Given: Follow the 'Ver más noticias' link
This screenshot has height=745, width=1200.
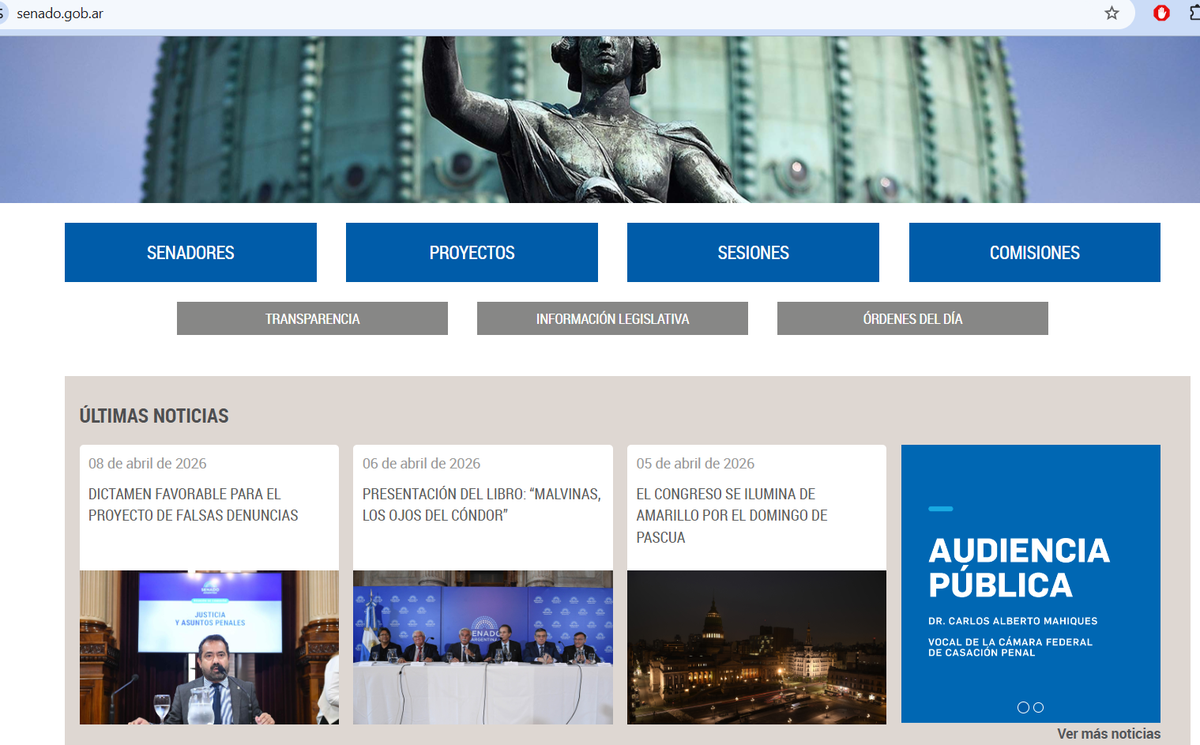Looking at the screenshot, I should 1108,734.
